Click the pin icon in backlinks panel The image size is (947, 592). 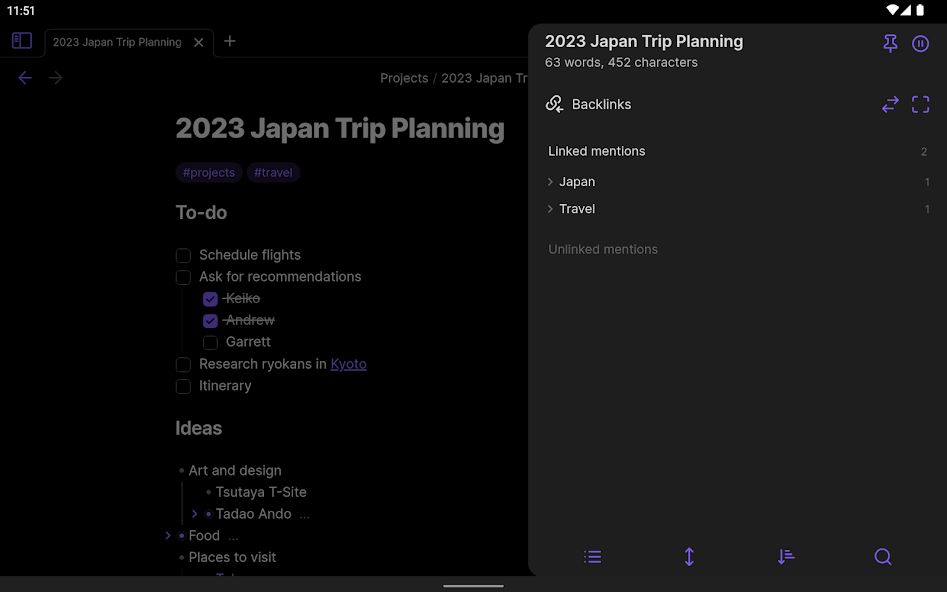[890, 44]
